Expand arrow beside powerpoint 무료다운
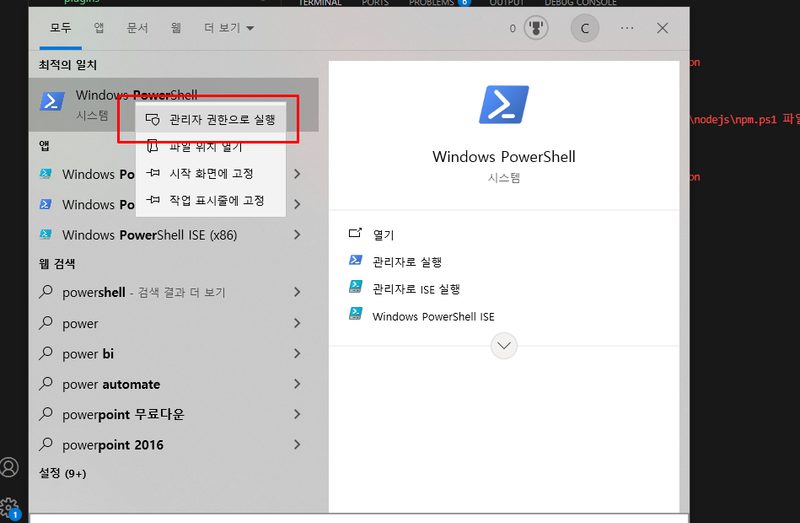 point(297,414)
